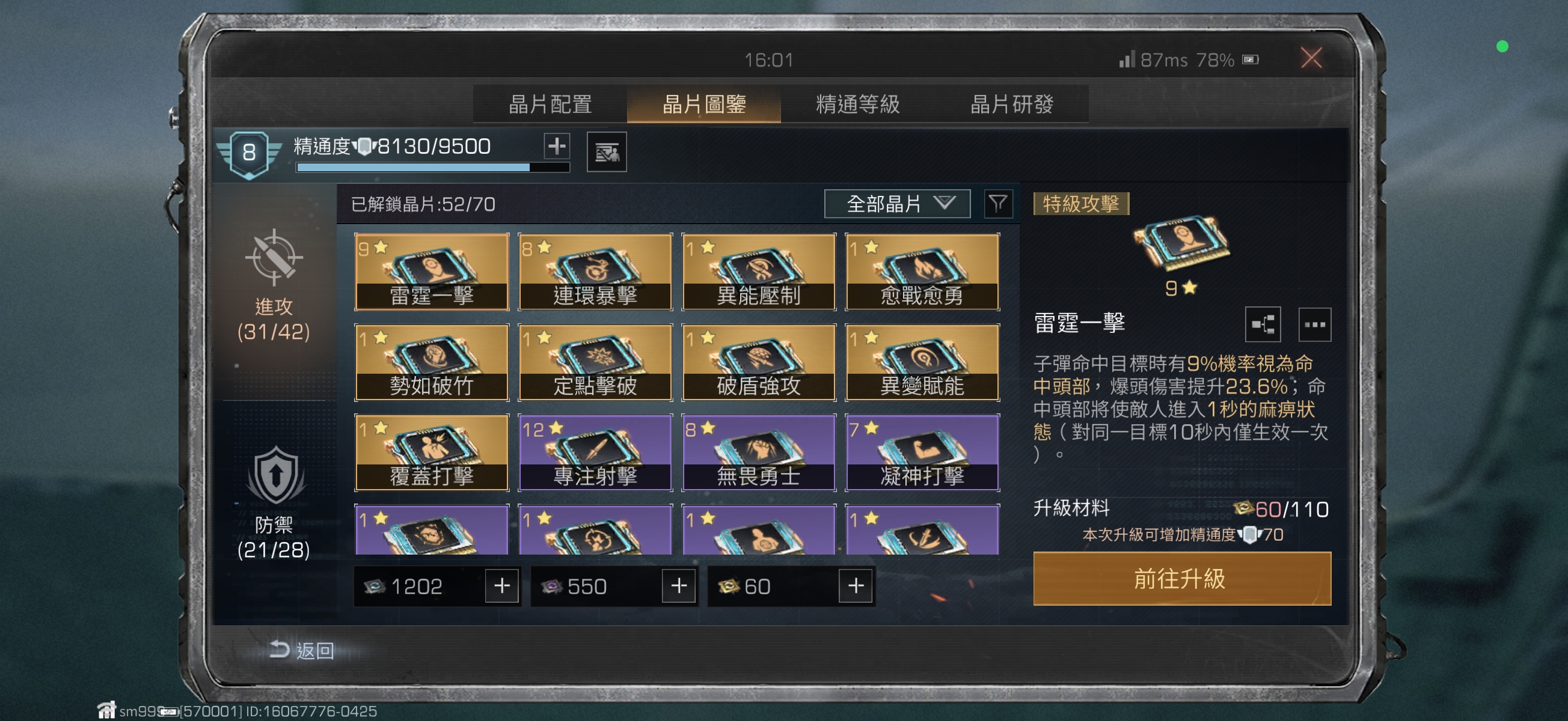
Task: Open the three-dots more options icon
Action: click(1314, 324)
